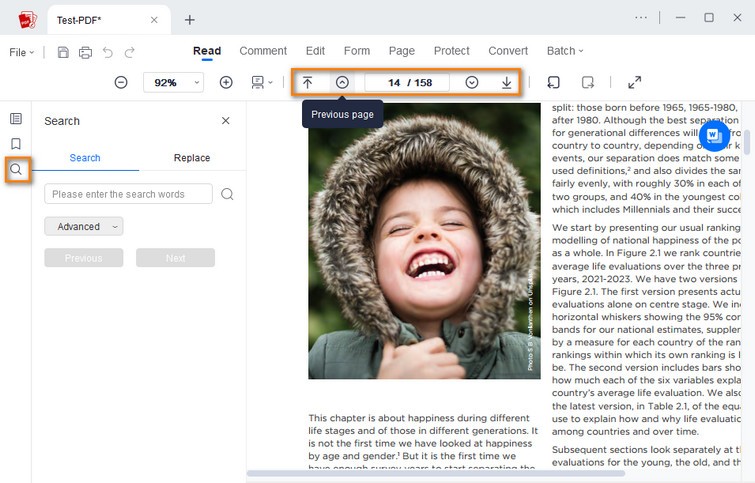The width and height of the screenshot is (755, 483).
Task: Switch to the Edit tab
Action: 315,51
